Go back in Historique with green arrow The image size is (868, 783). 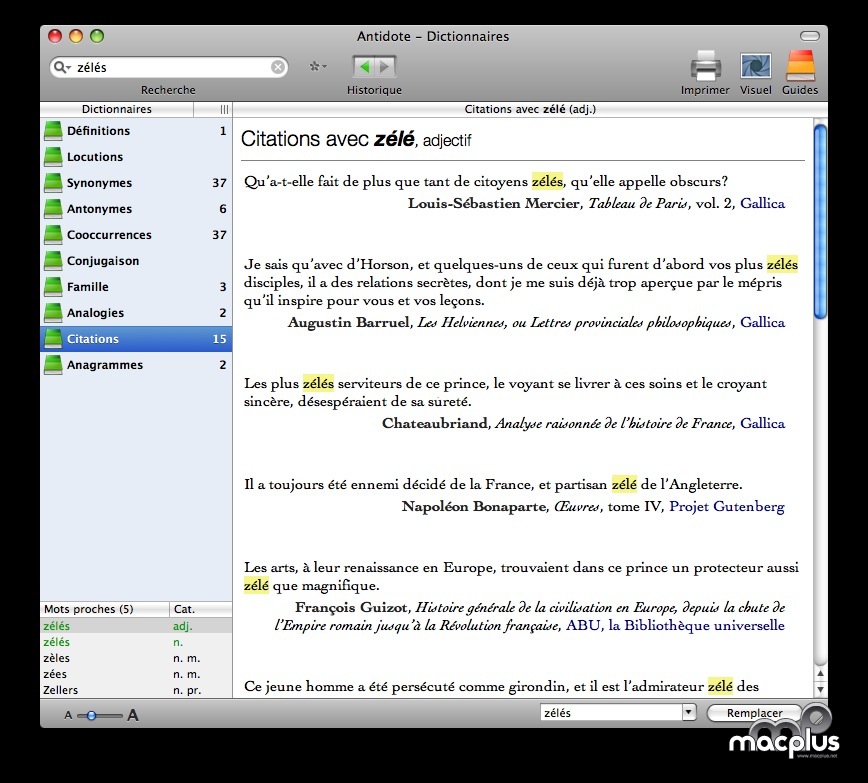tap(364, 67)
